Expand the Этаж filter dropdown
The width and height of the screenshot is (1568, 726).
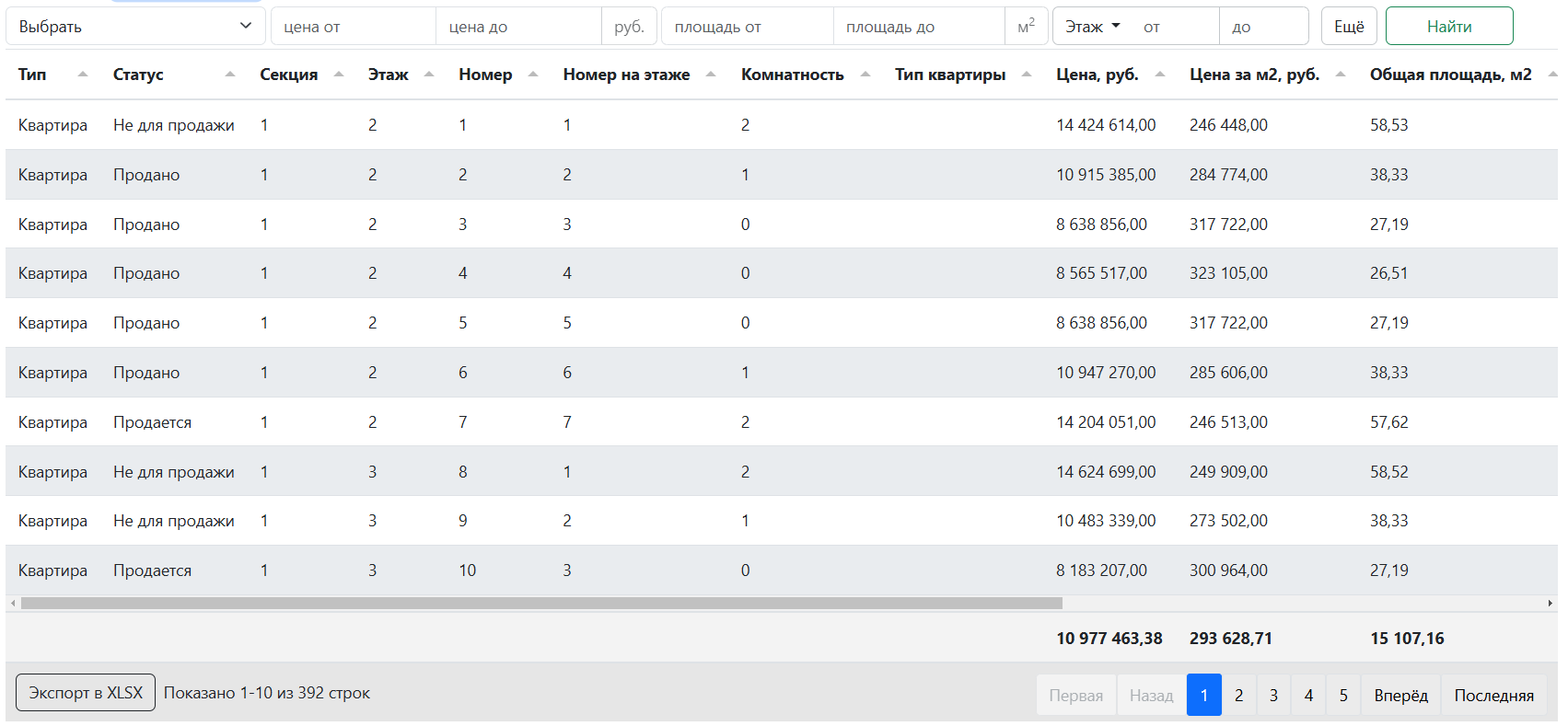1093,27
